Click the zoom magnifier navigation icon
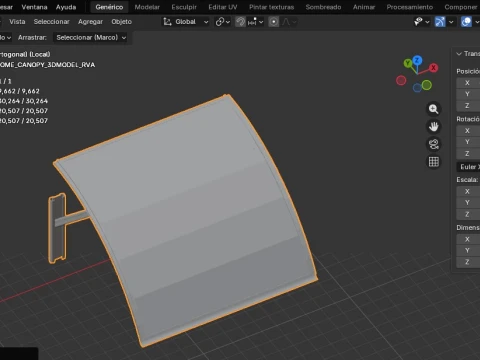 [433, 109]
